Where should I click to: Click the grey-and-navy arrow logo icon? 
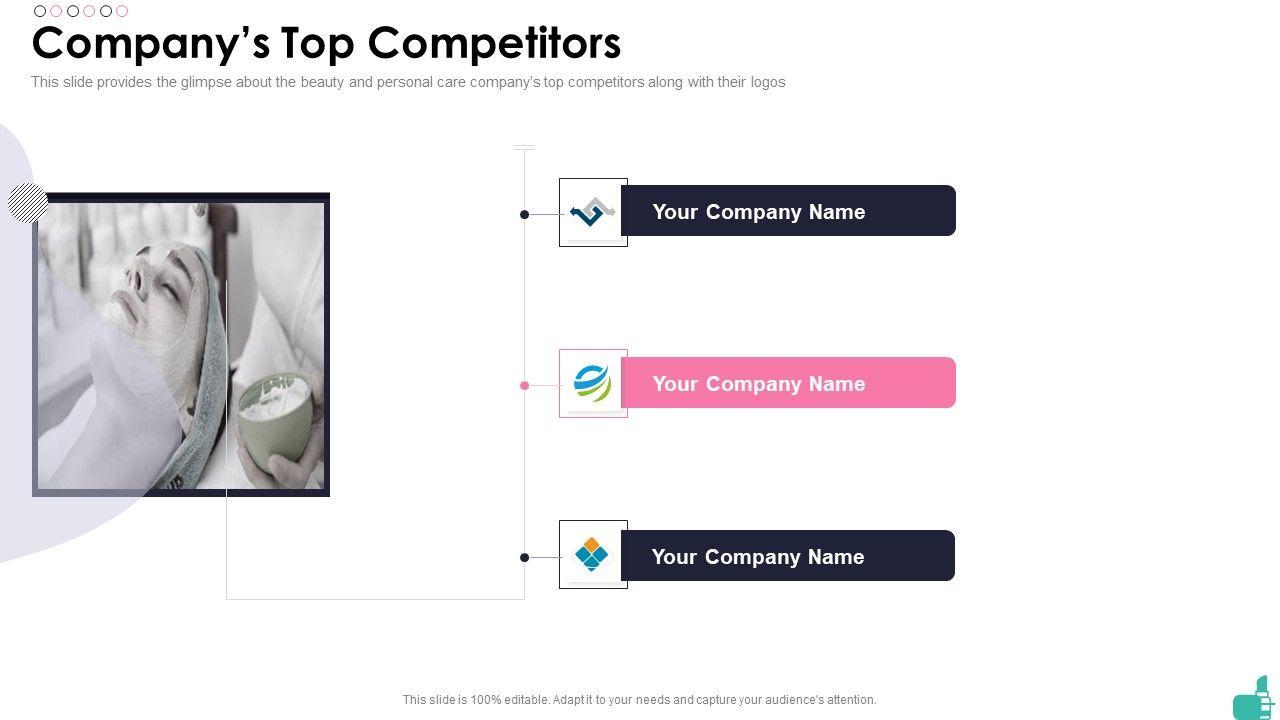point(592,212)
